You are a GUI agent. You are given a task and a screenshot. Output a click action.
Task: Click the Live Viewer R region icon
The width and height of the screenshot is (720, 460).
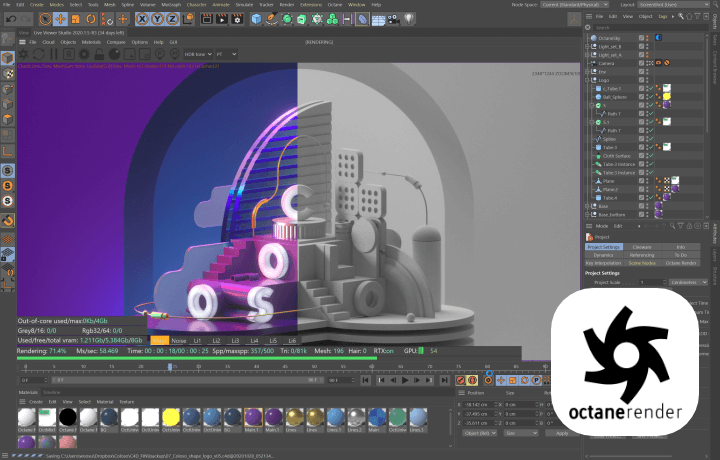coord(69,54)
